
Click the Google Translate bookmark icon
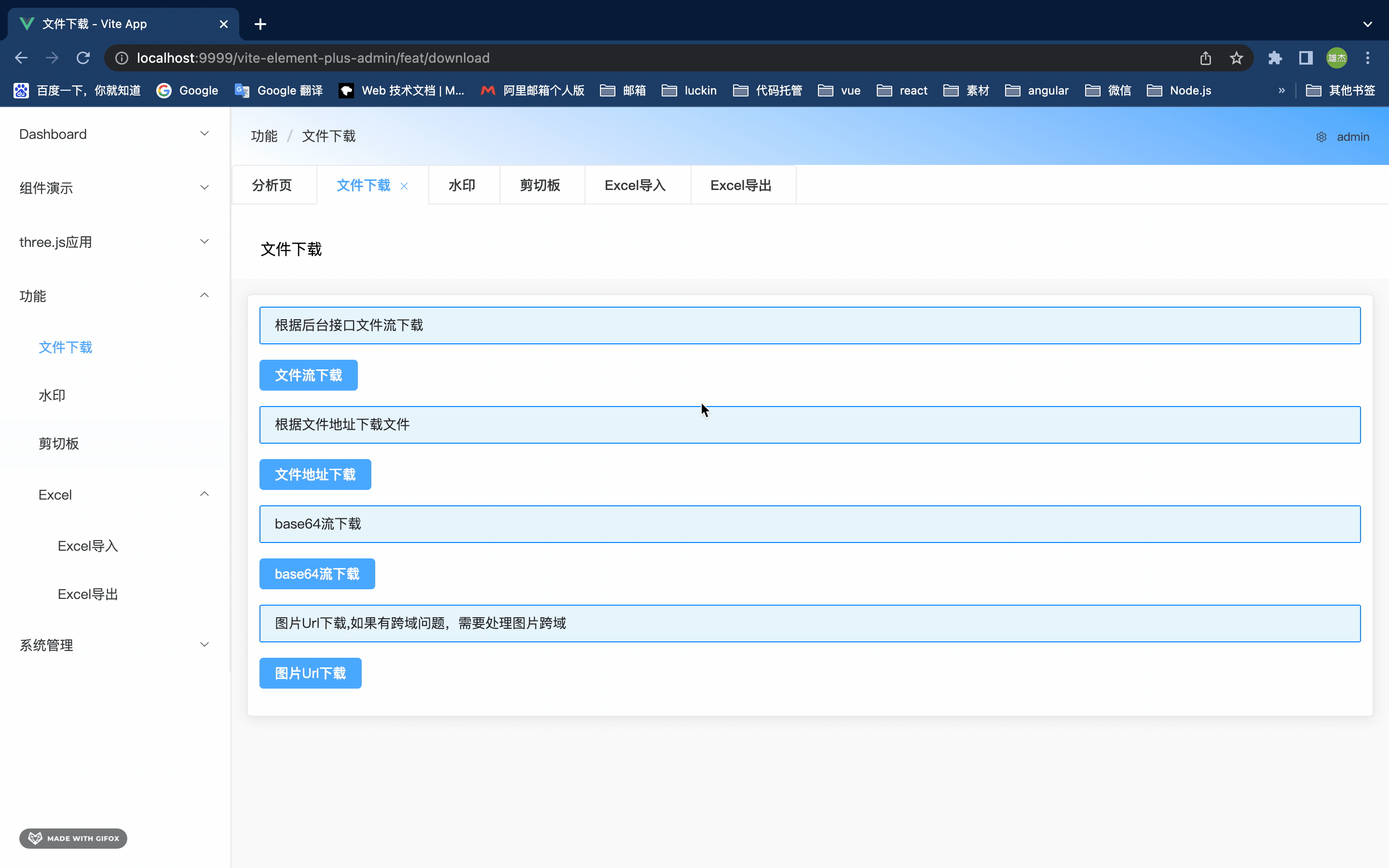(242, 91)
